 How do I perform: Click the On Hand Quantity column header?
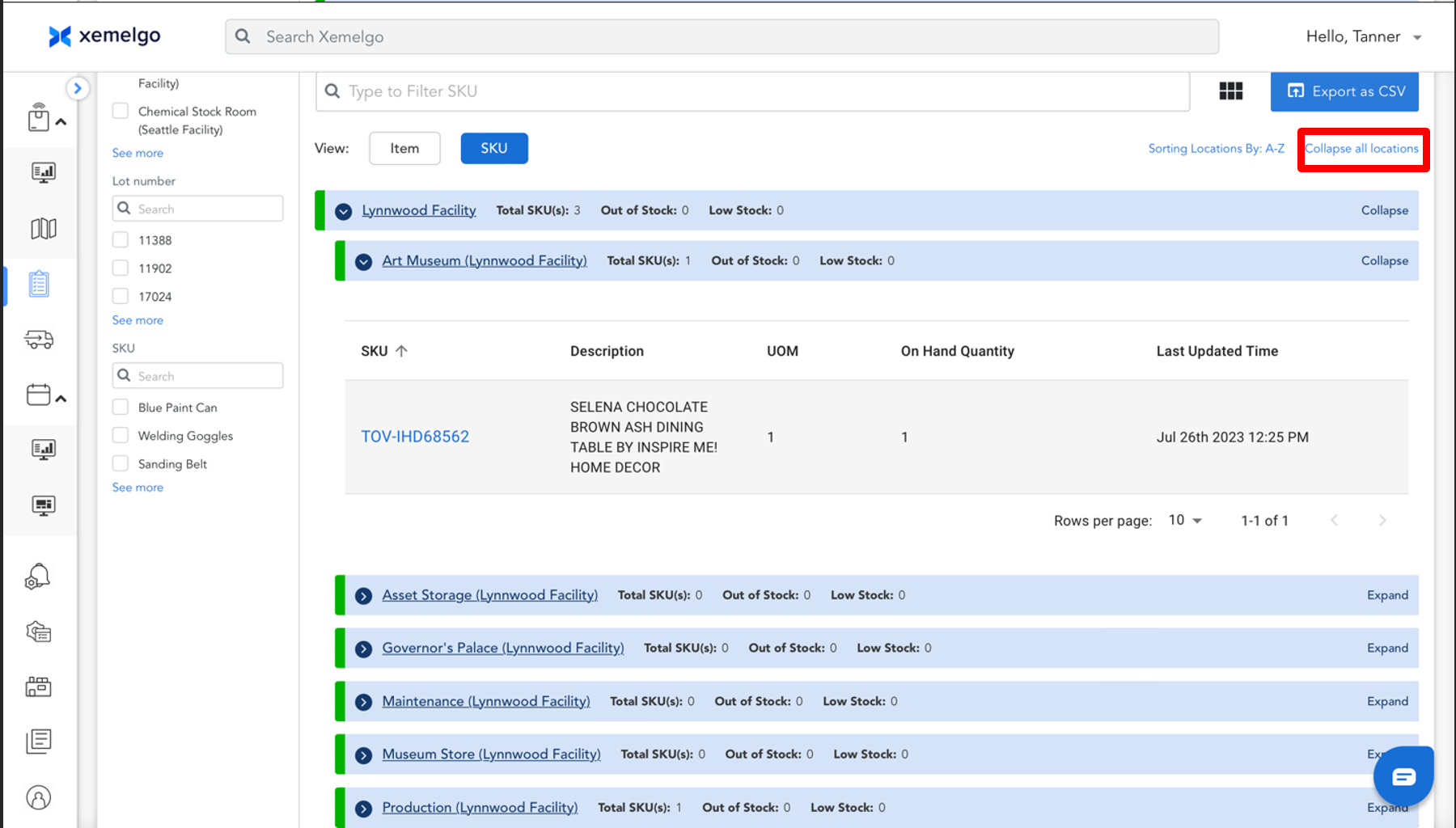[x=958, y=351]
